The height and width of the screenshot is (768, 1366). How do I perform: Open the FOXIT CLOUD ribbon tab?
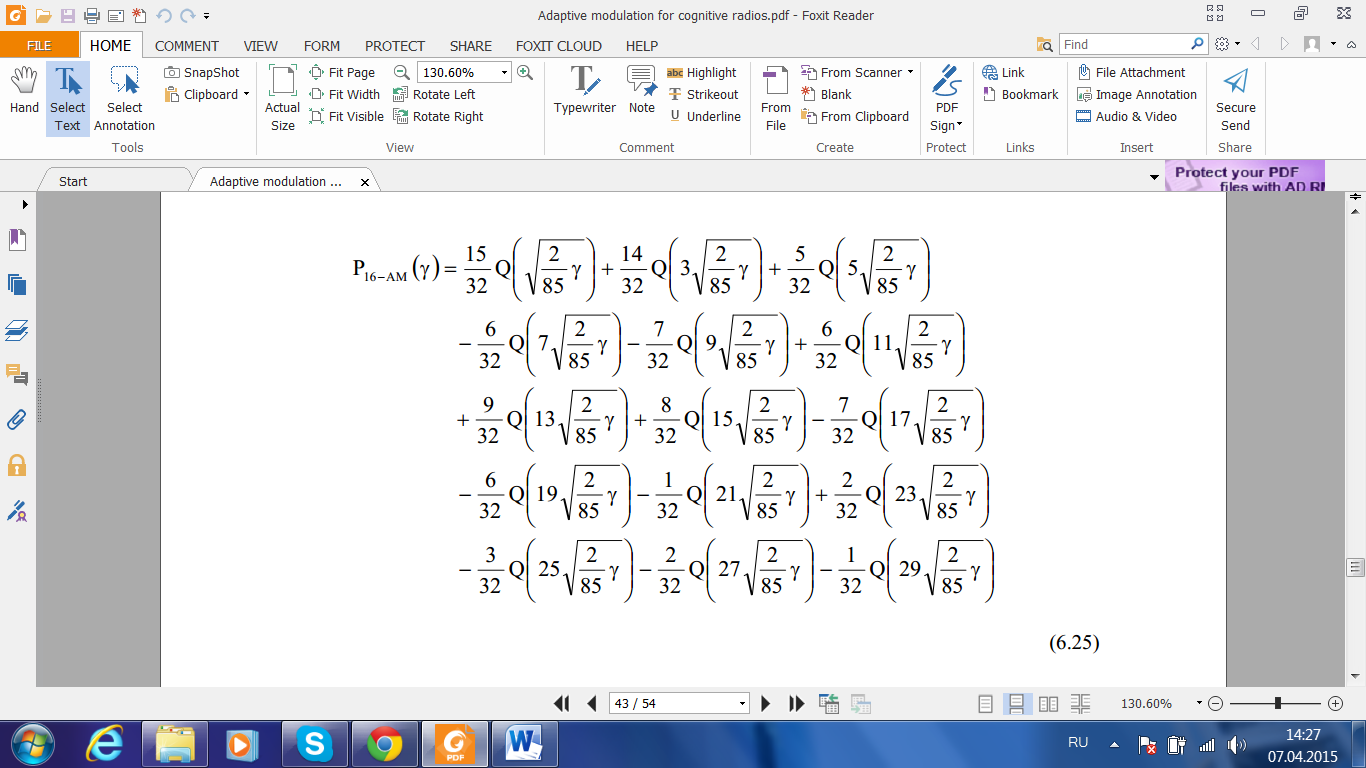(558, 45)
